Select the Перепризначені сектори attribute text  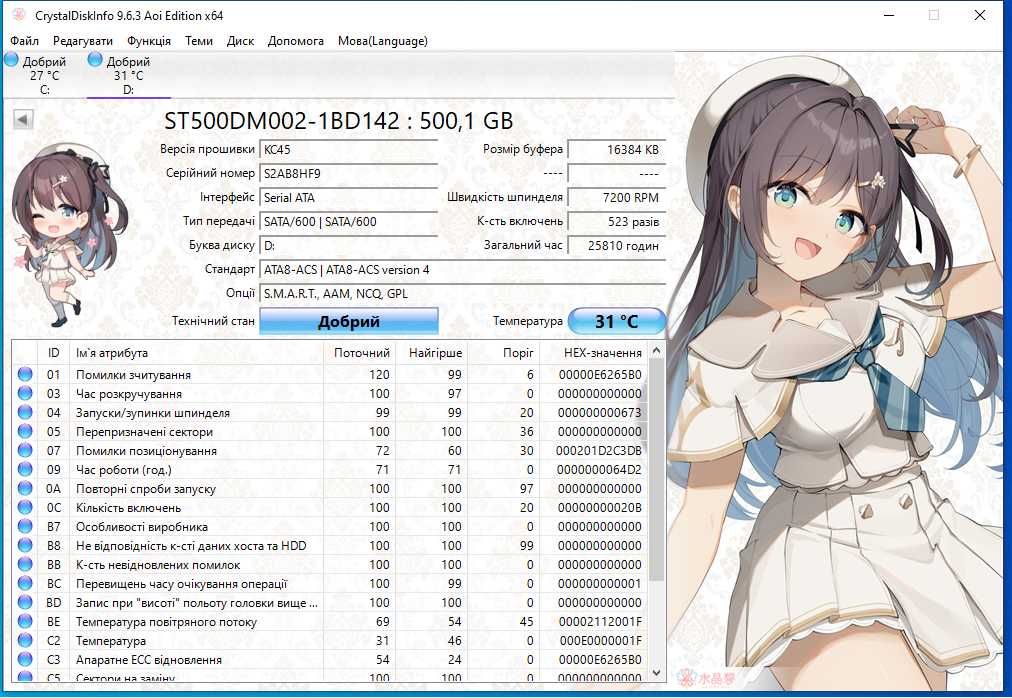tap(144, 431)
